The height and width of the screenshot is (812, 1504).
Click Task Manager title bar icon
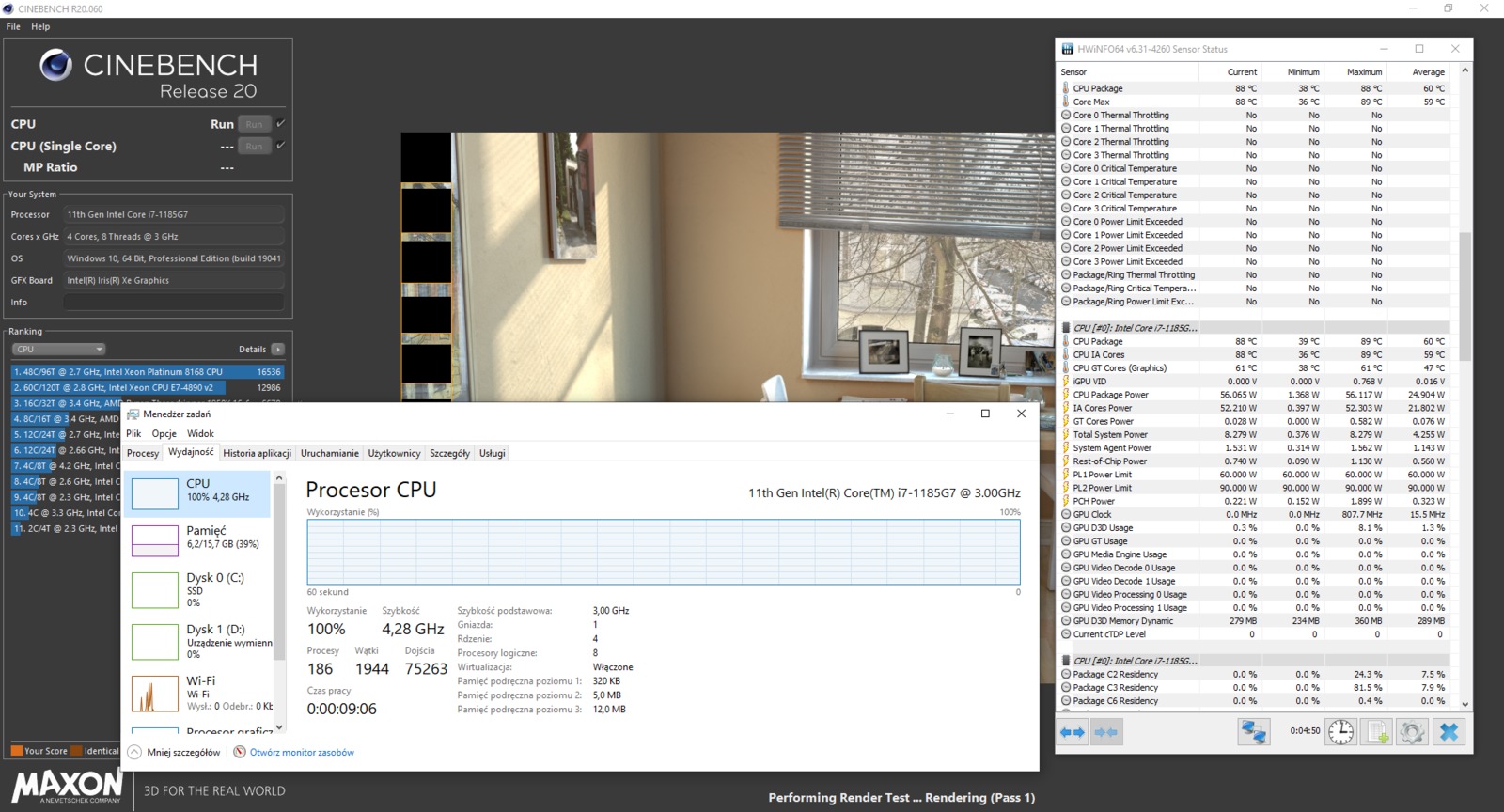tap(133, 414)
